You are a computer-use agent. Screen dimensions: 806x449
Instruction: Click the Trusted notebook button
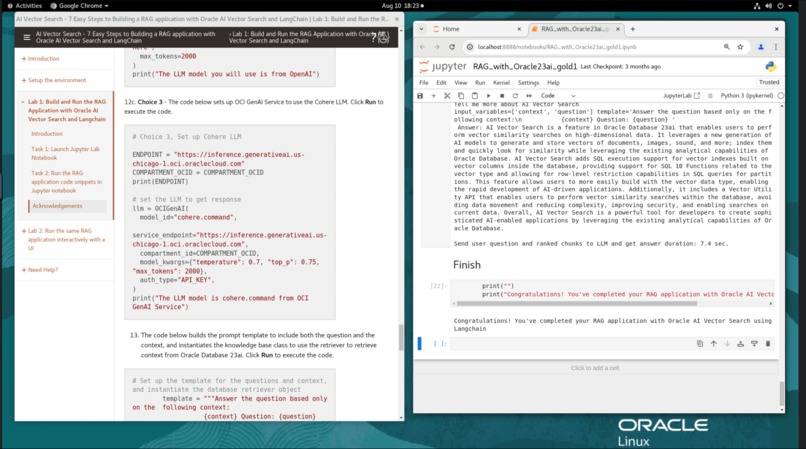pyautogui.click(x=768, y=82)
